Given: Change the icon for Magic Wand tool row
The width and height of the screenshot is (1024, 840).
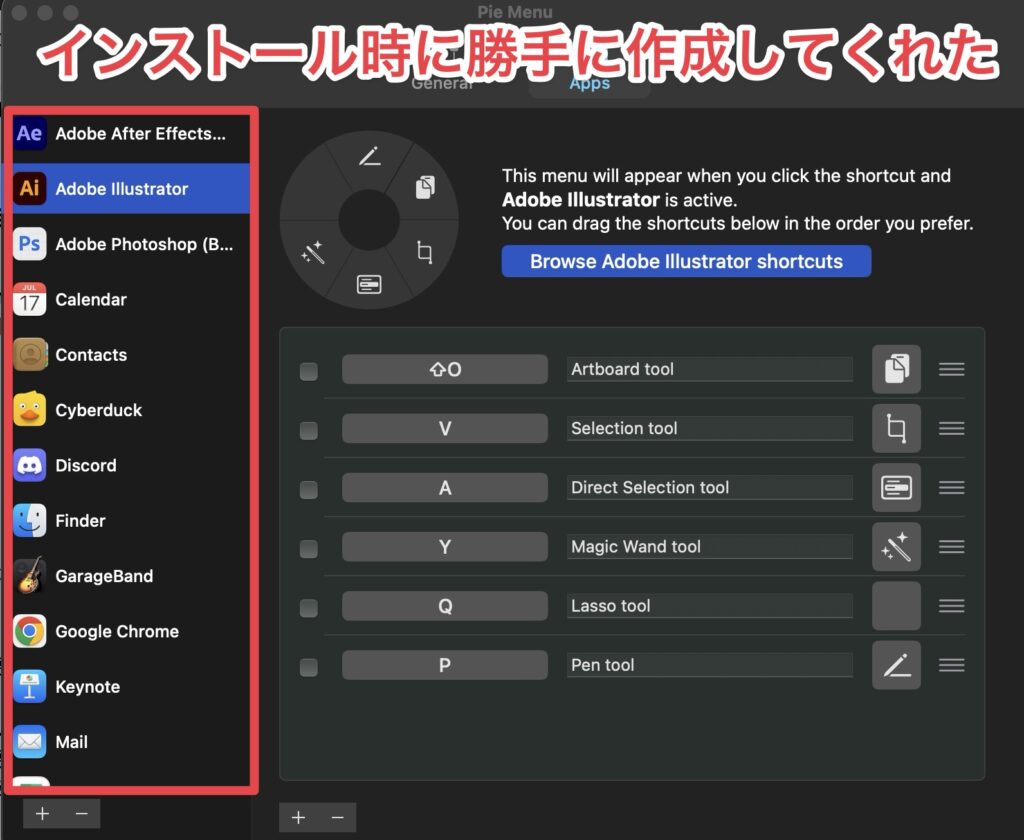Looking at the screenshot, I should (x=897, y=547).
